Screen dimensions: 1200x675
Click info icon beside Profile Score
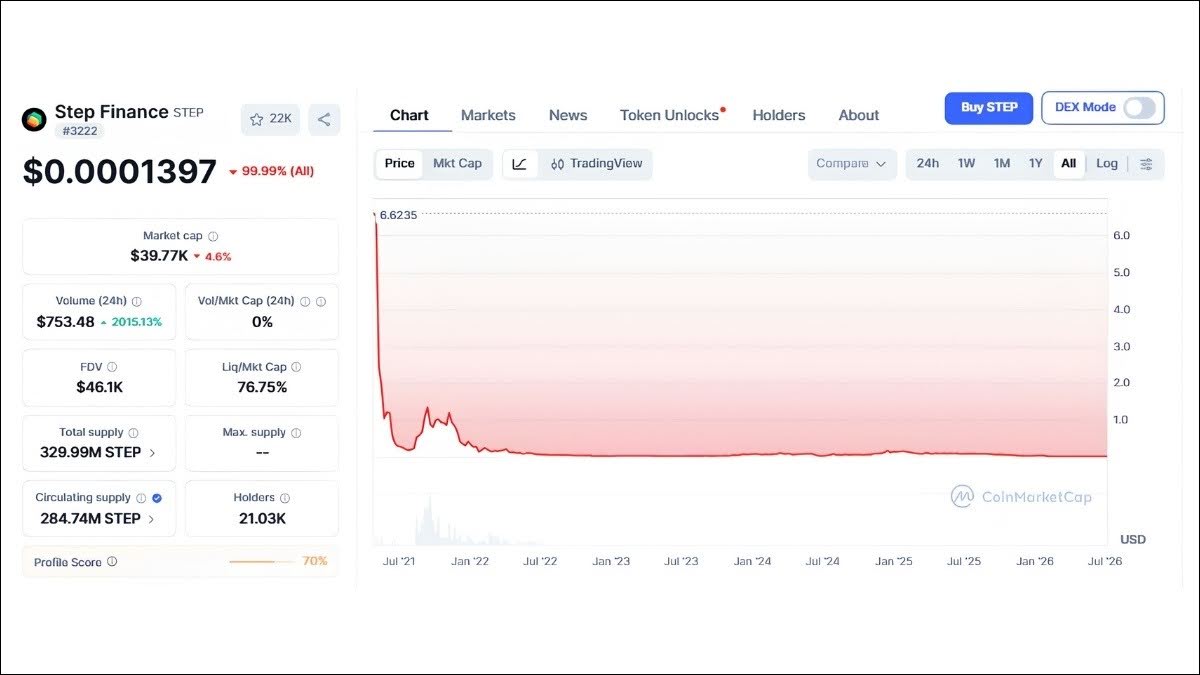112,562
